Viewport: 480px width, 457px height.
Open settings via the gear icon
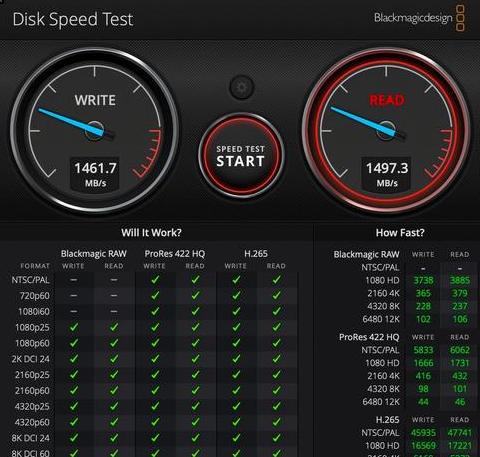point(242,88)
